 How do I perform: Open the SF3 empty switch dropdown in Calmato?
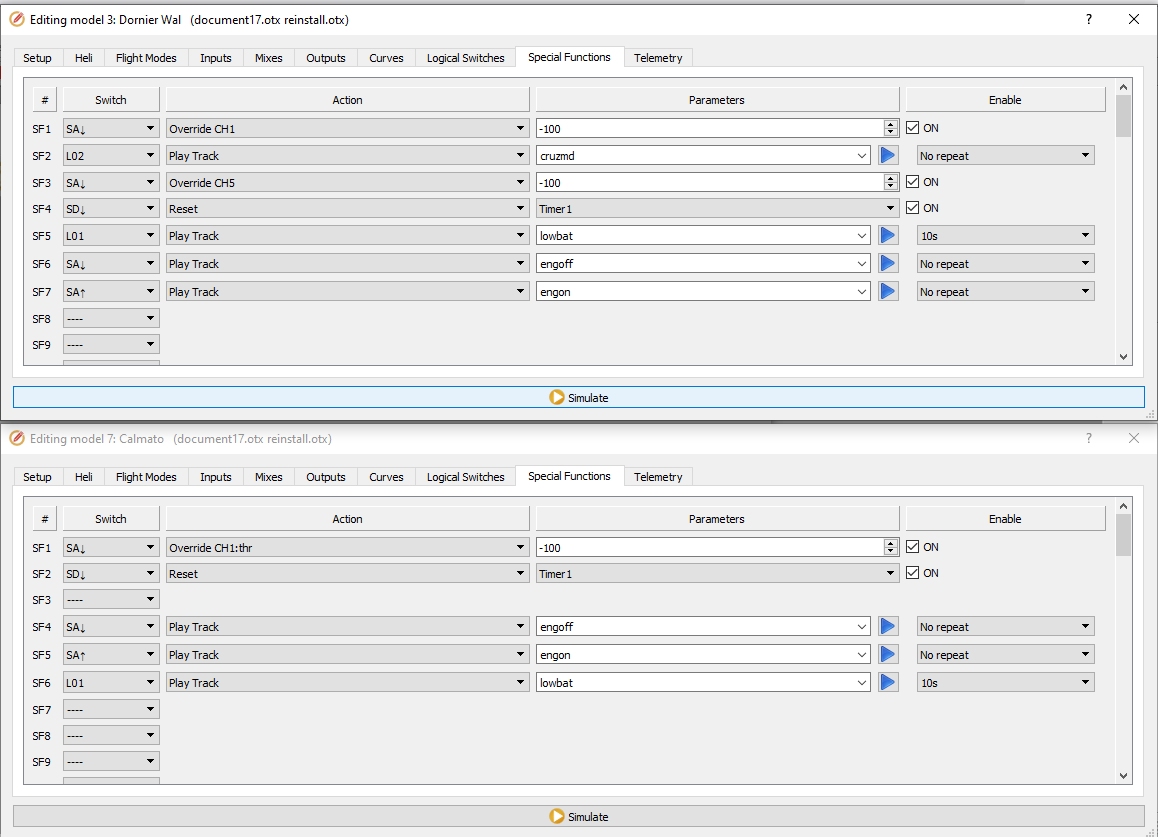pyautogui.click(x=111, y=600)
